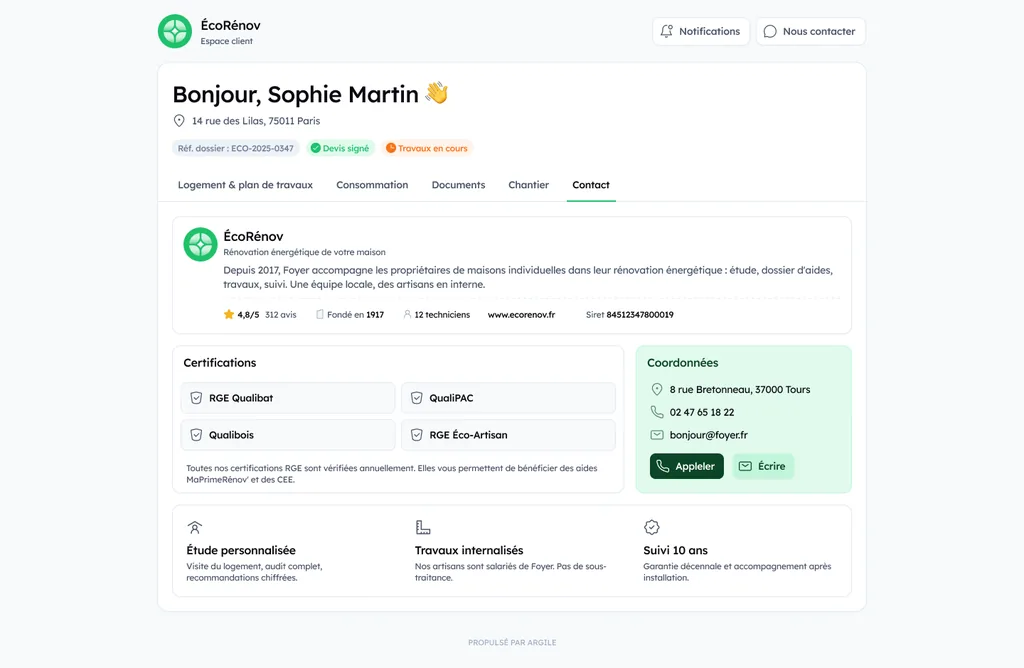Open the Consommation tab
The height and width of the screenshot is (668, 1024).
(x=372, y=185)
